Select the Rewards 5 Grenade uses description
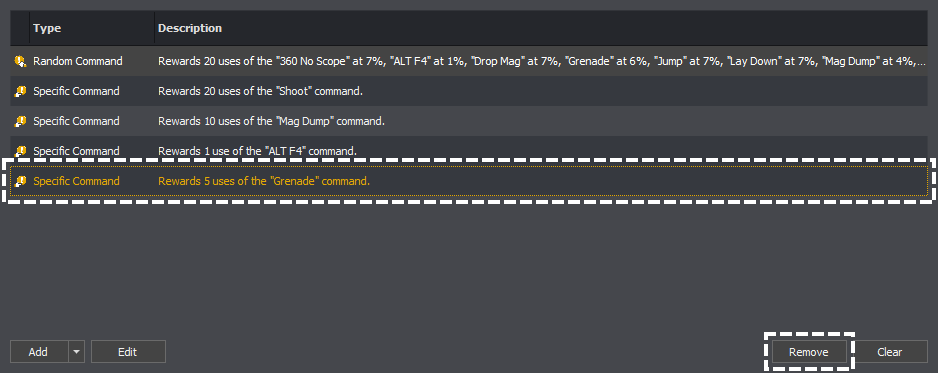The width and height of the screenshot is (938, 373). point(264,181)
